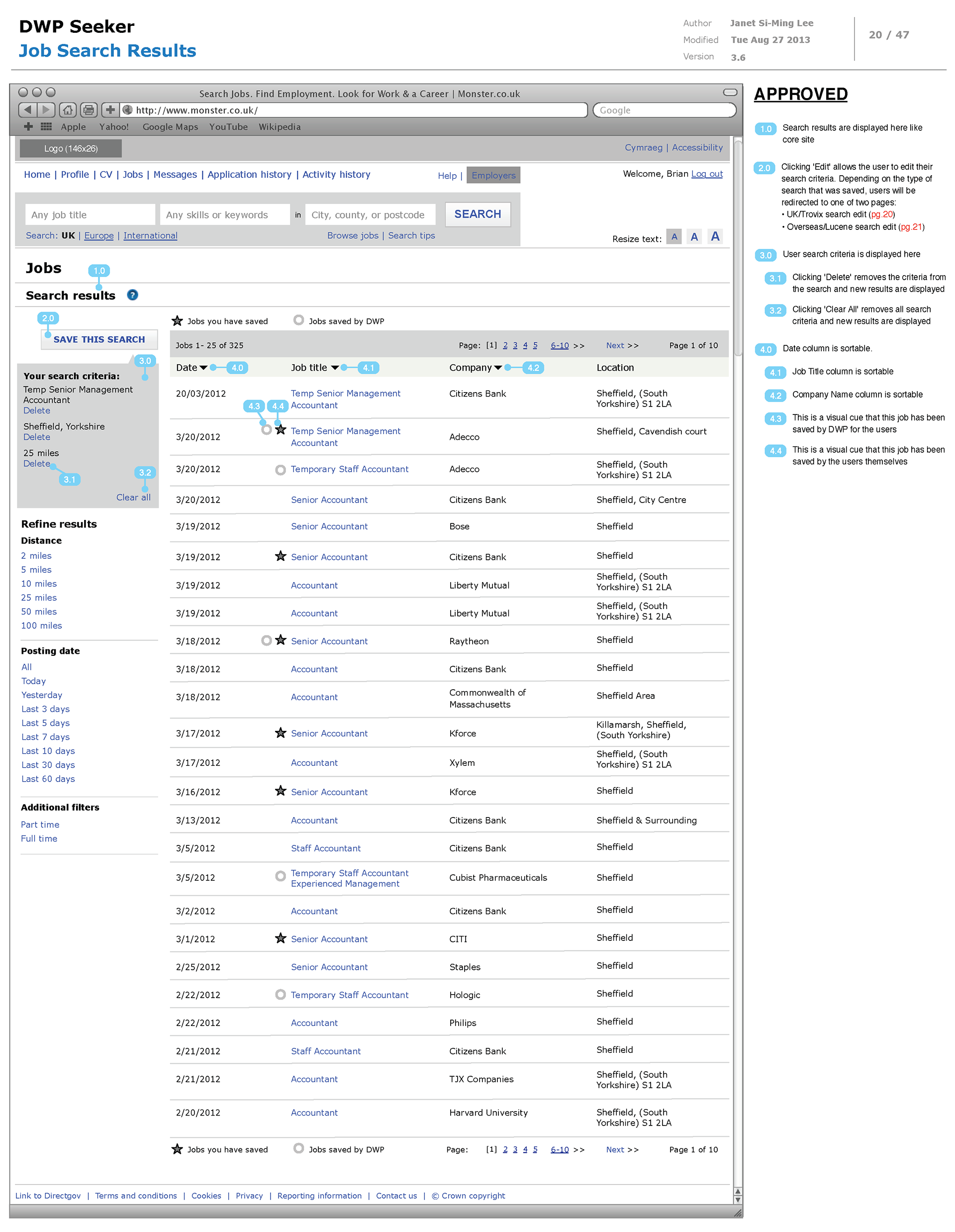The width and height of the screenshot is (955, 1232).
Task: Click the DWP saved circle on 3/20/2012 Temporary Staff Accountant
Action: (x=280, y=470)
